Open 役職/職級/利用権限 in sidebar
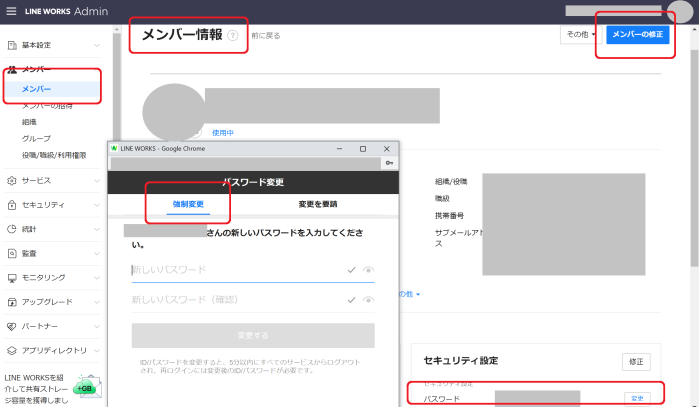 [x=54, y=155]
